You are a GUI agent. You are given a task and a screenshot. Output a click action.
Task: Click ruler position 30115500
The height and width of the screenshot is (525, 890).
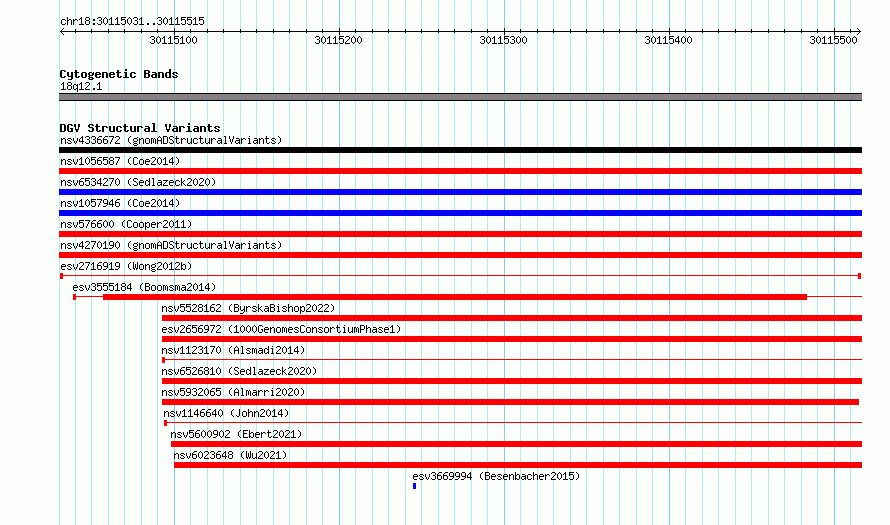tap(833, 40)
